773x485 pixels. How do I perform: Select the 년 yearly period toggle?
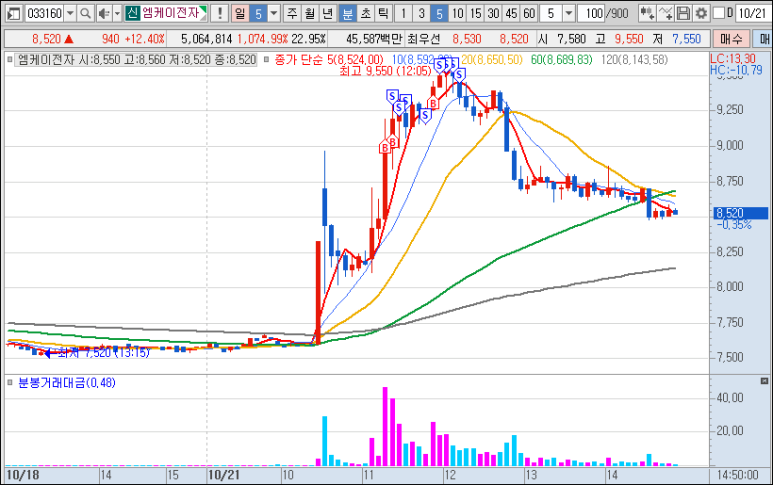327,13
